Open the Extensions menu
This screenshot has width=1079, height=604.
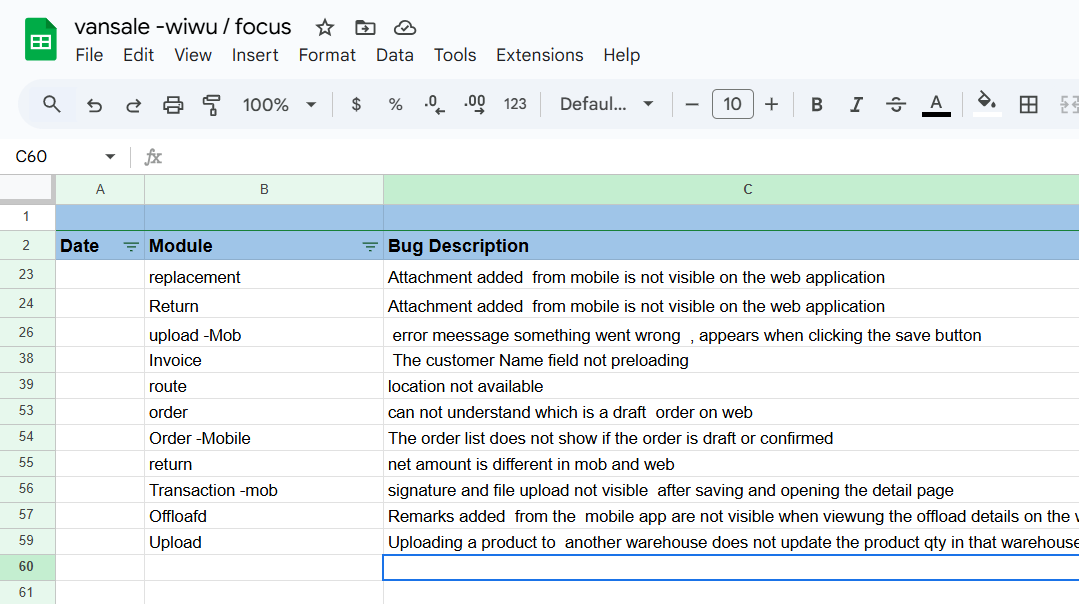coord(539,55)
